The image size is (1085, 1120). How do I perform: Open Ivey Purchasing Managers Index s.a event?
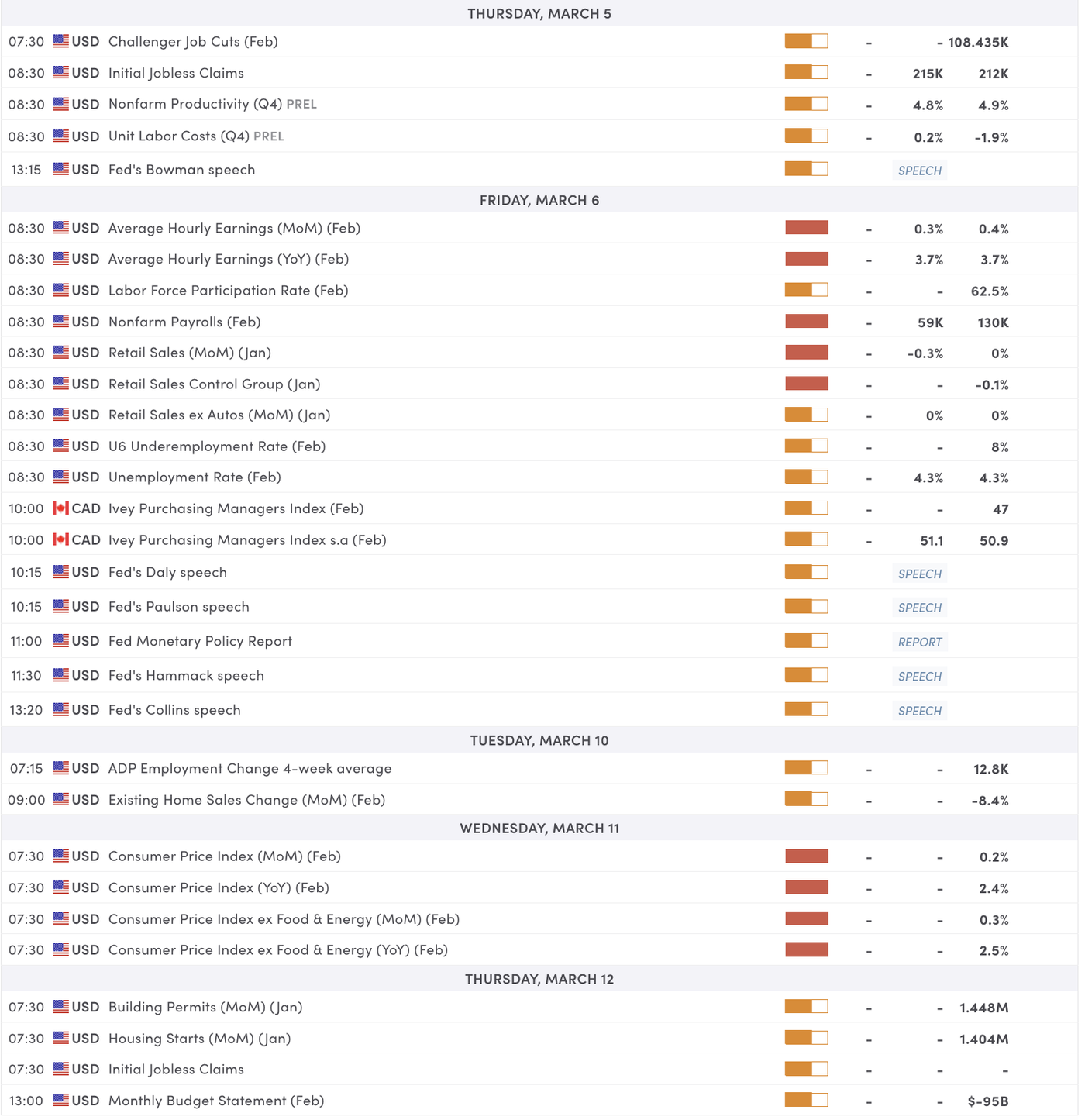pos(247,540)
